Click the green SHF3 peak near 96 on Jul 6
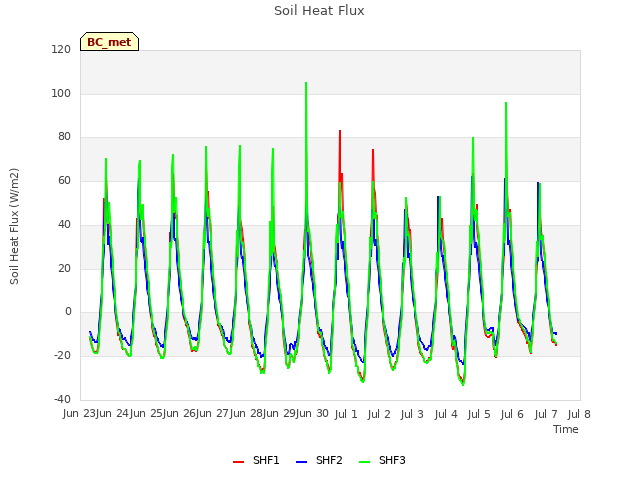The width and height of the screenshot is (640, 480). click(x=506, y=103)
